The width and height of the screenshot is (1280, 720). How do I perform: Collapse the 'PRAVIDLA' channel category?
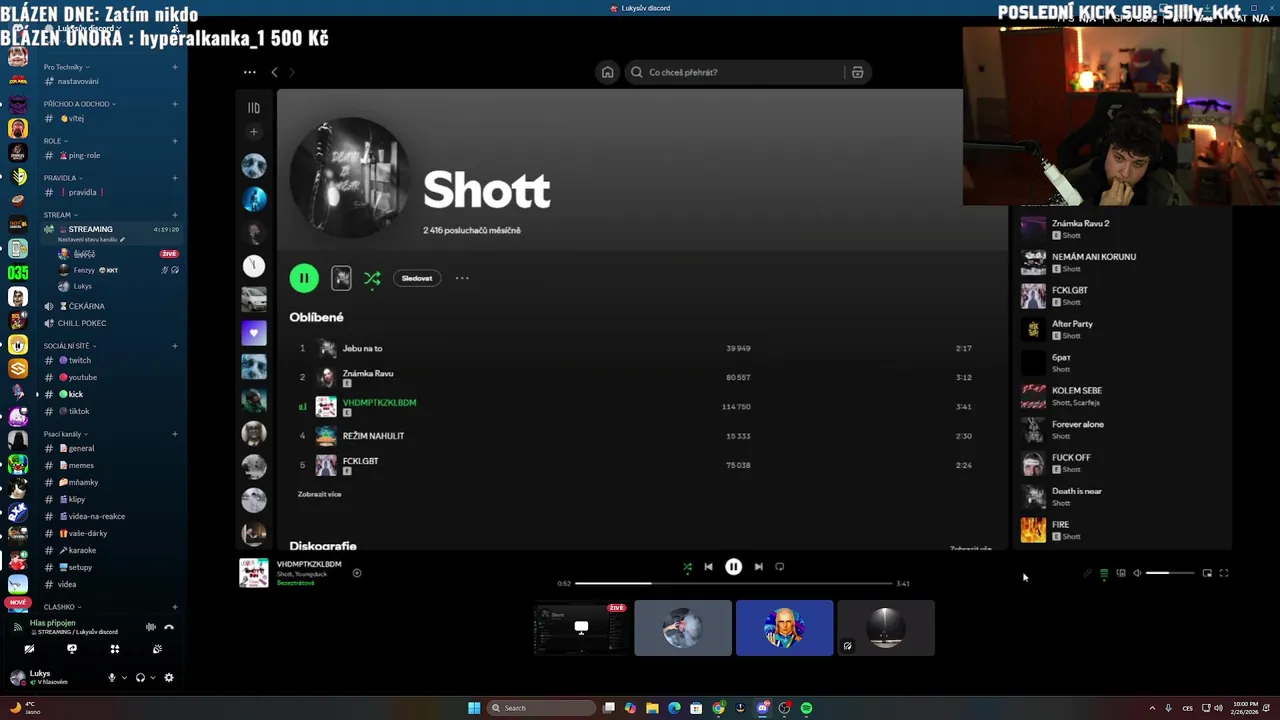pos(63,178)
